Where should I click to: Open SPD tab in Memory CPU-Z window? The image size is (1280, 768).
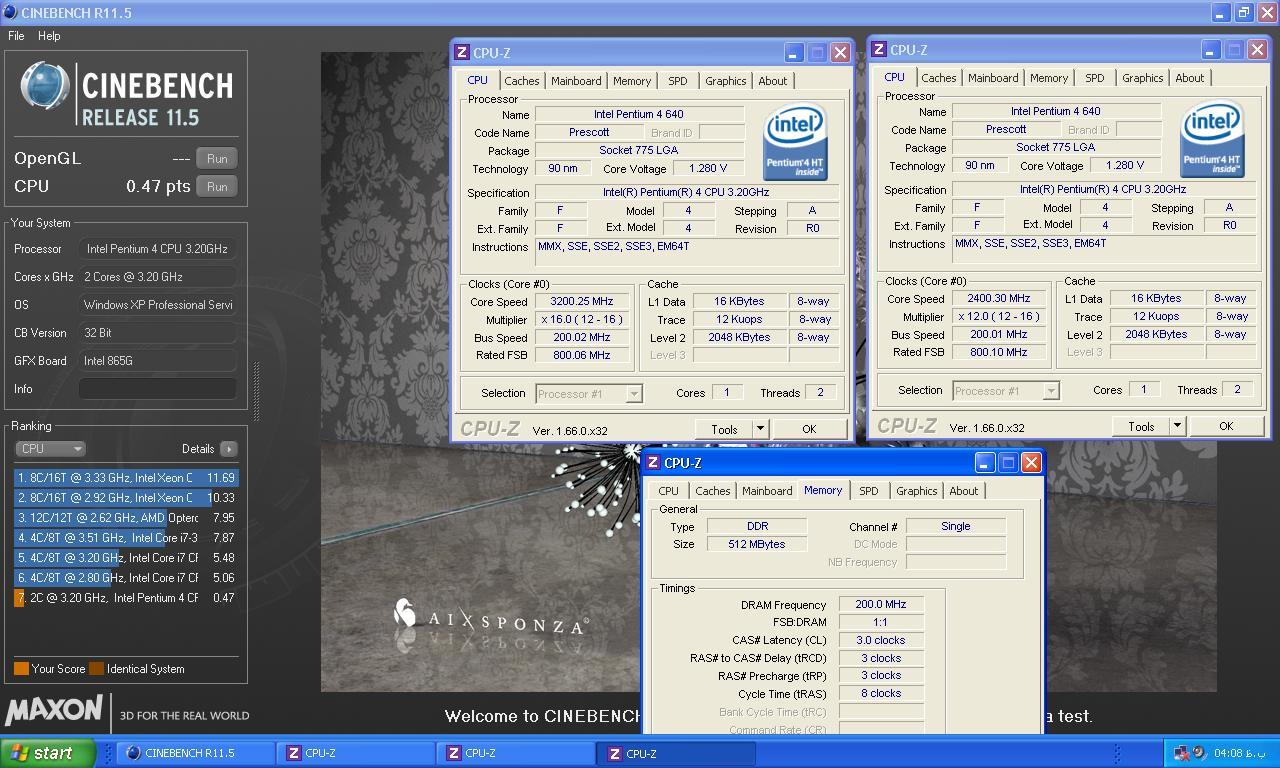point(869,491)
